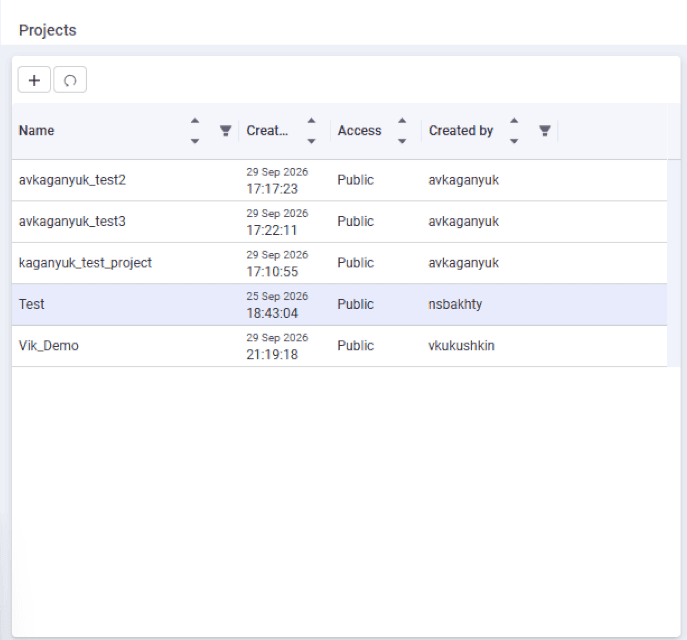Sort Access column ascending arrow

tap(402, 121)
